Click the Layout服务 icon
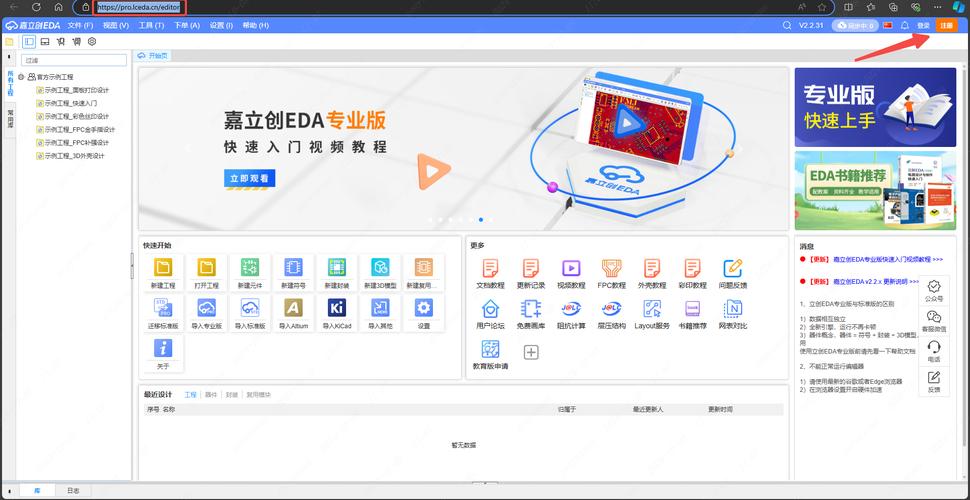This screenshot has height=500, width=970. pyautogui.click(x=652, y=308)
